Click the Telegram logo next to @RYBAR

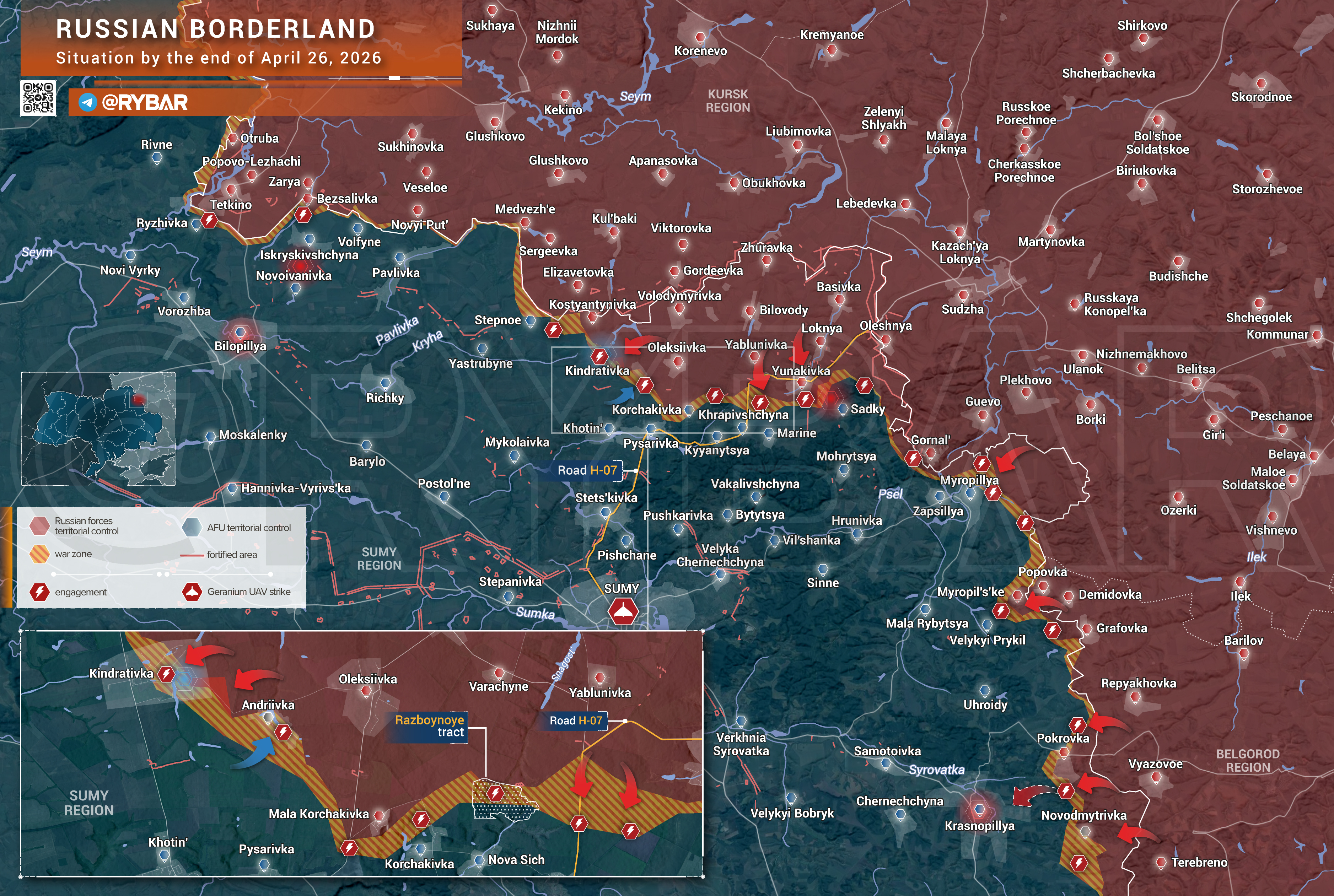[x=87, y=102]
